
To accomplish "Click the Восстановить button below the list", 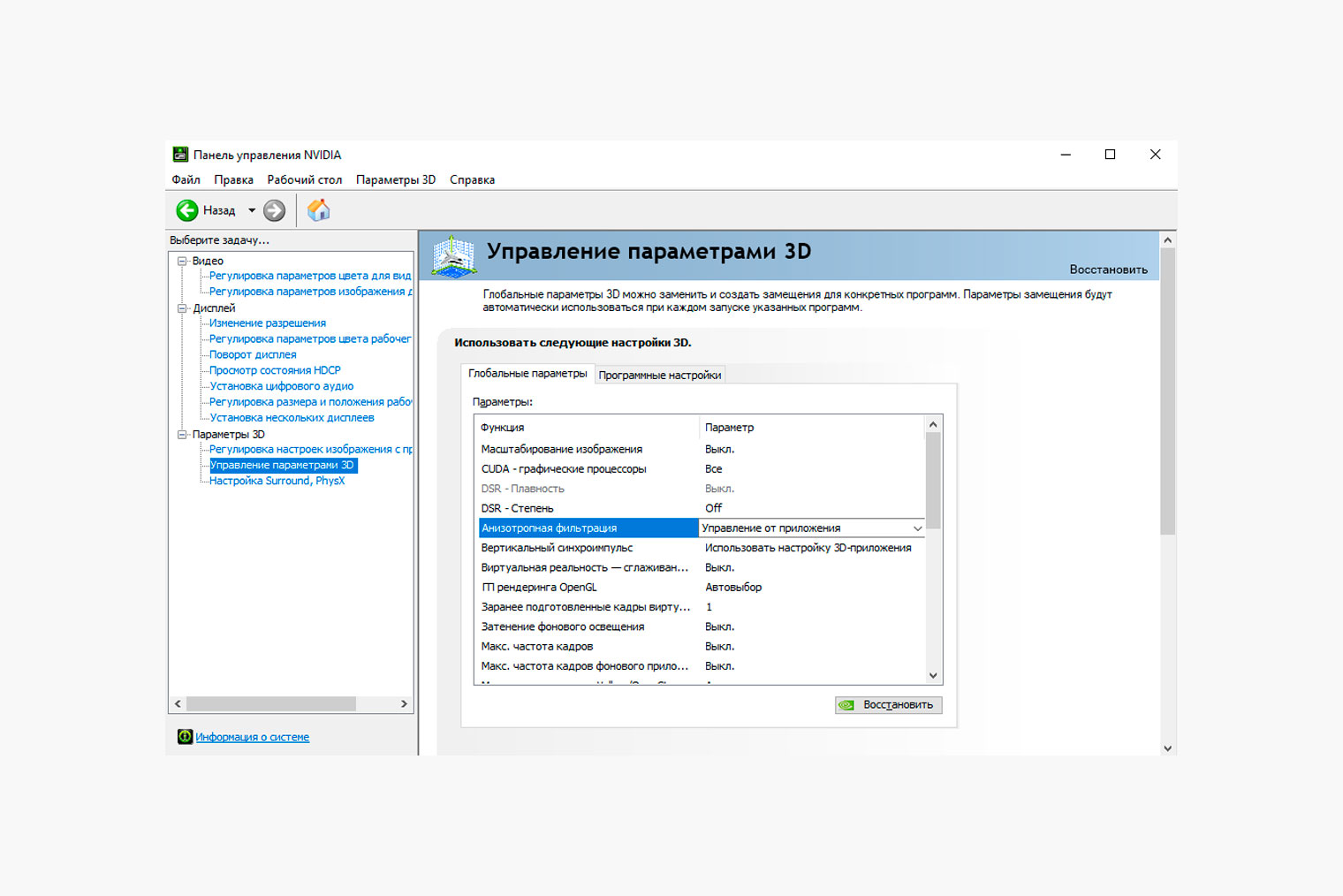I will pyautogui.click(x=889, y=705).
